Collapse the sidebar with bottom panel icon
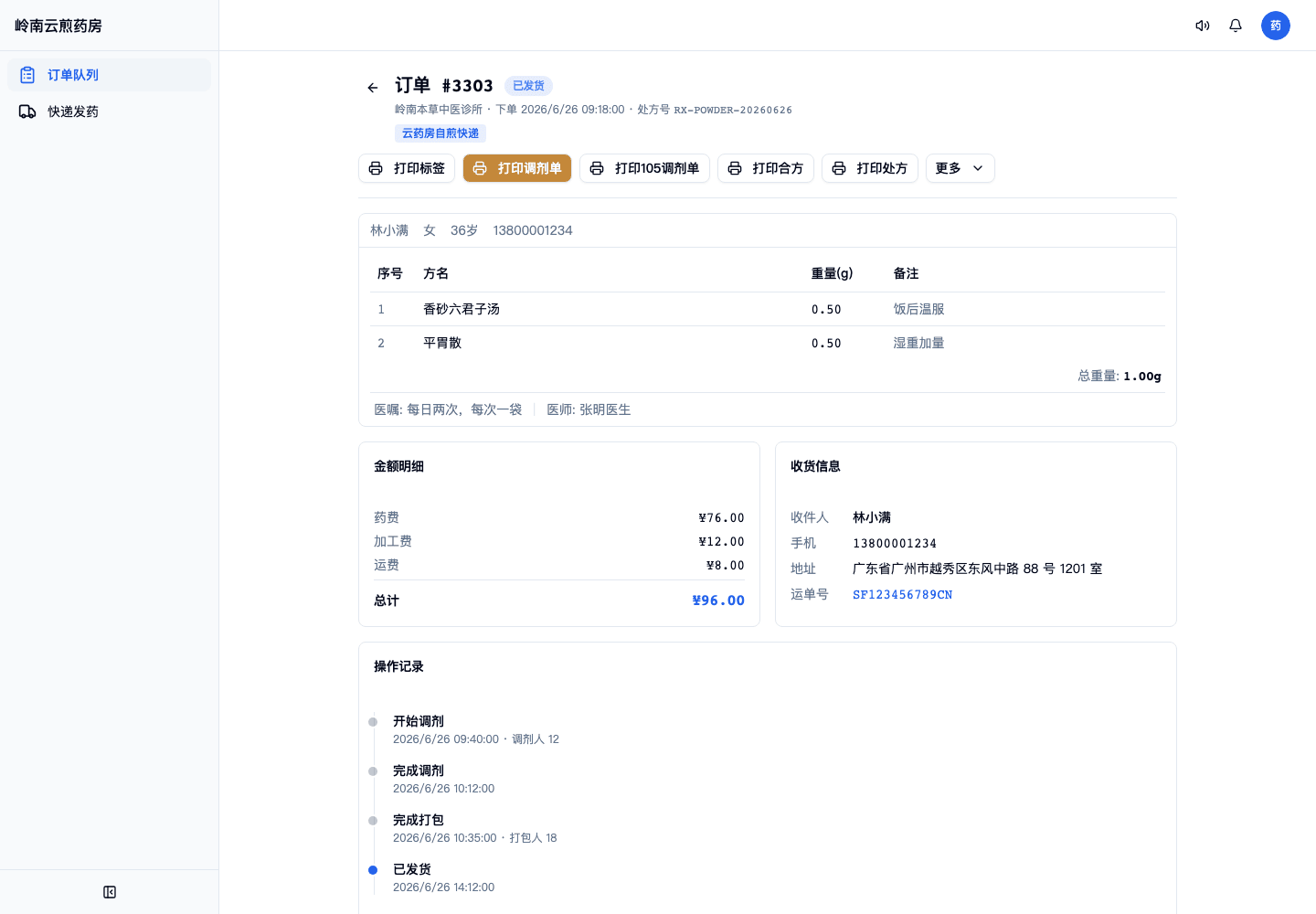1316x914 pixels. [110, 892]
